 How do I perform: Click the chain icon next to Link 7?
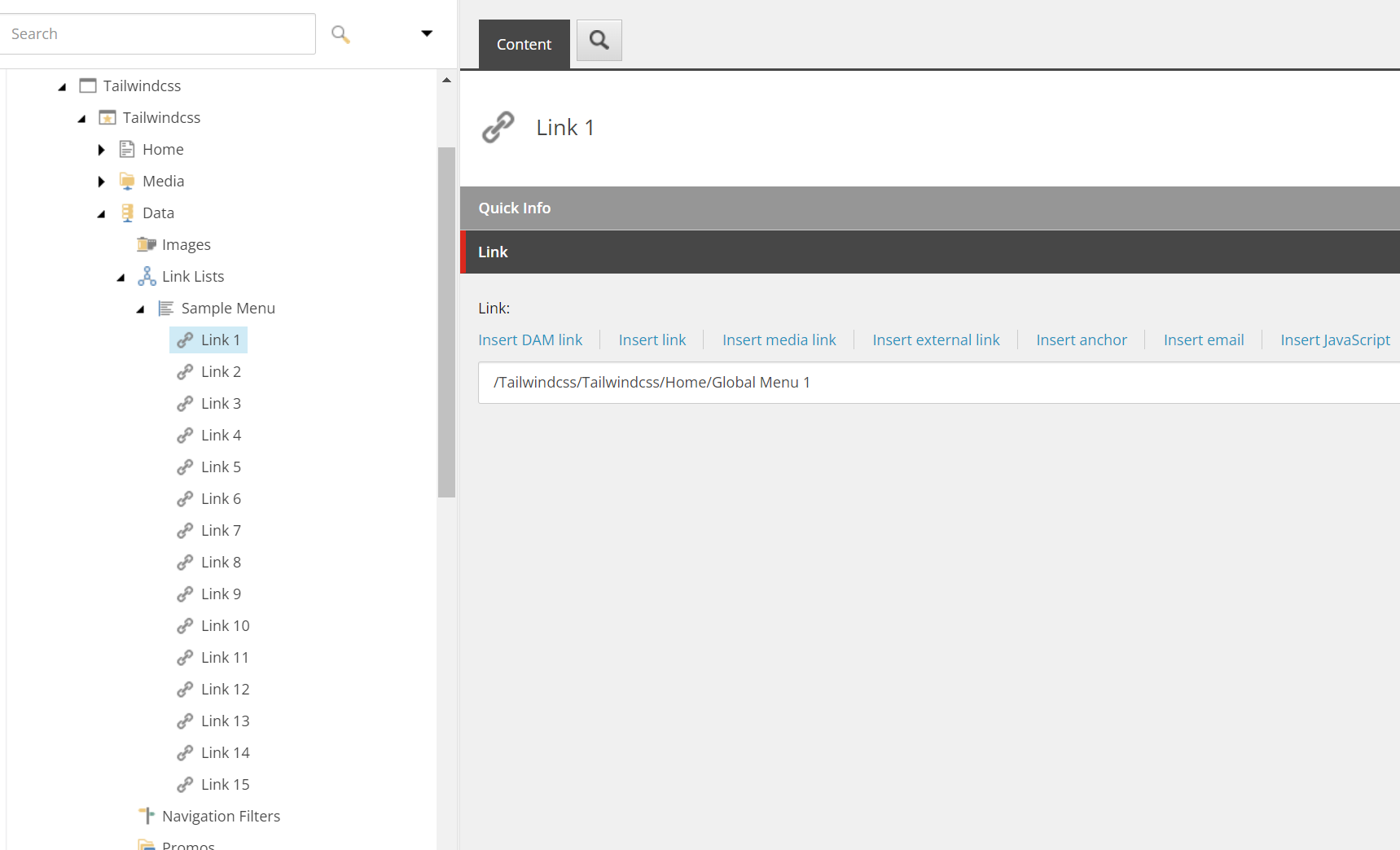point(185,530)
